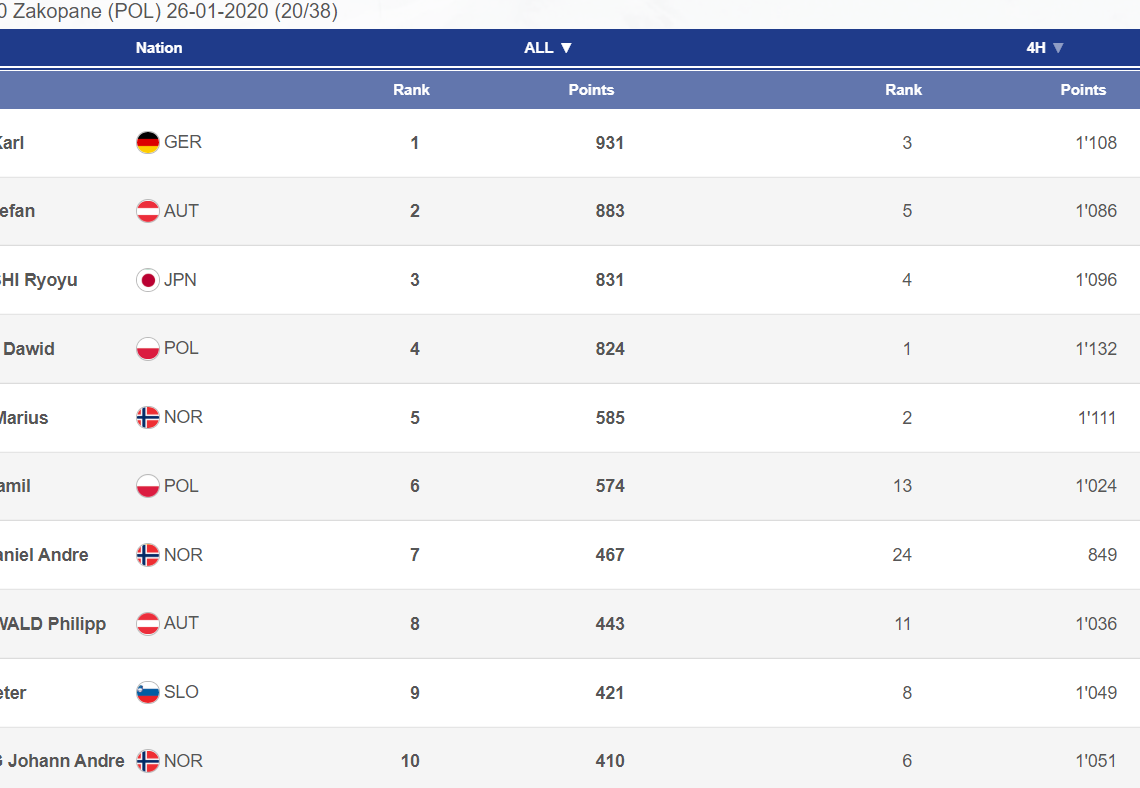
Task: Open the 4H column sort dropdown
Action: [x=1058, y=48]
